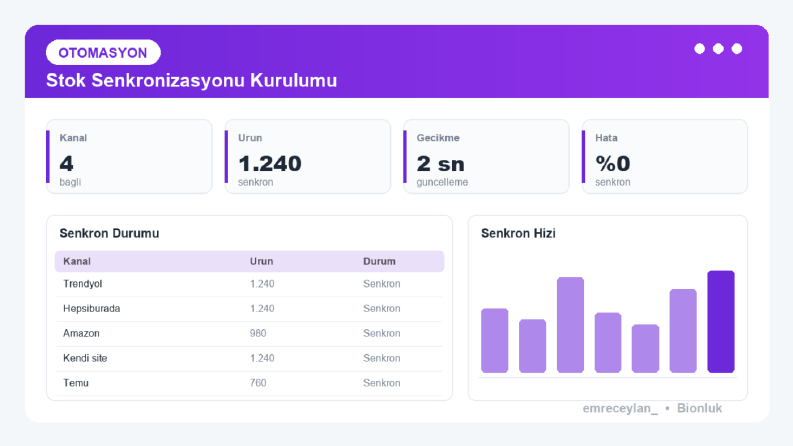Click the first bar in Senkron Hizi chart
The height and width of the screenshot is (446, 793).
495,340
